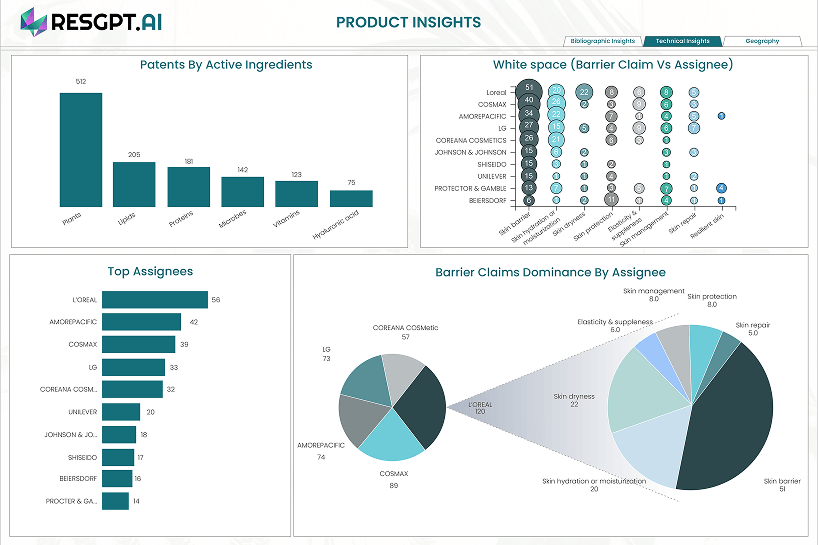Image resolution: width=818 pixels, height=545 pixels.
Task: Select the Lipids bar showing 205
Action: coord(134,184)
